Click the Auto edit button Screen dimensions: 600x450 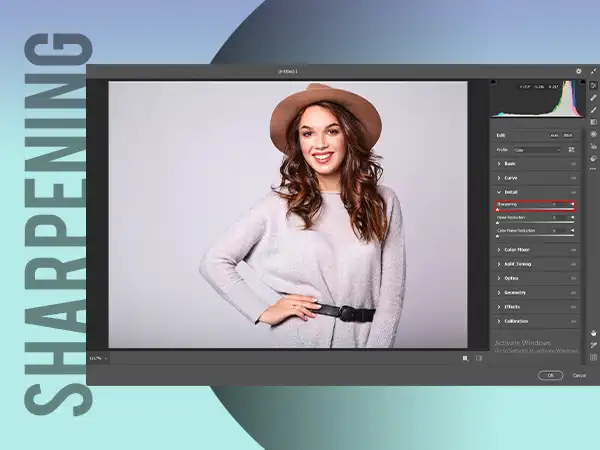pyautogui.click(x=553, y=135)
